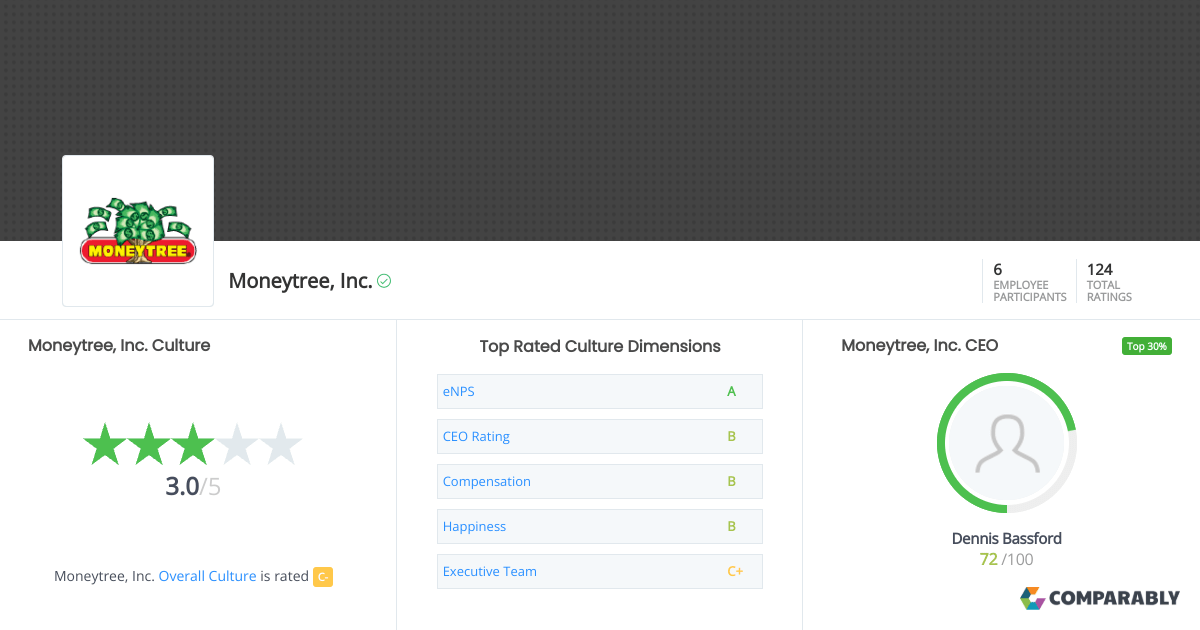Open the Happiness culture dimension
The height and width of the screenshot is (630, 1200).
click(474, 526)
